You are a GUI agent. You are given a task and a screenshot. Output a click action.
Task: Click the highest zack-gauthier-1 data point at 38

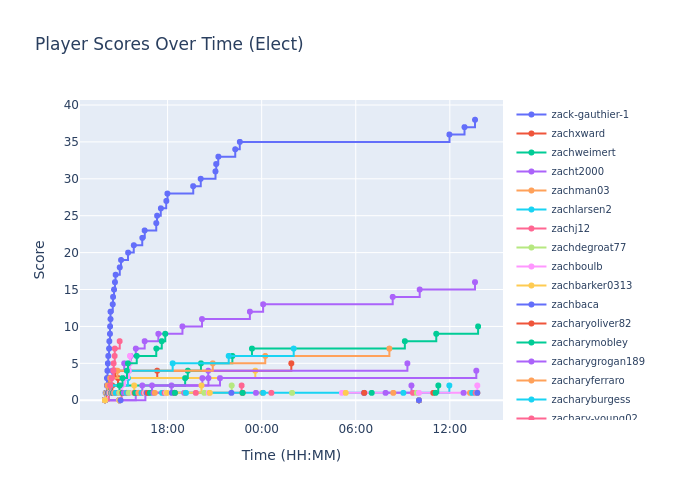475,120
